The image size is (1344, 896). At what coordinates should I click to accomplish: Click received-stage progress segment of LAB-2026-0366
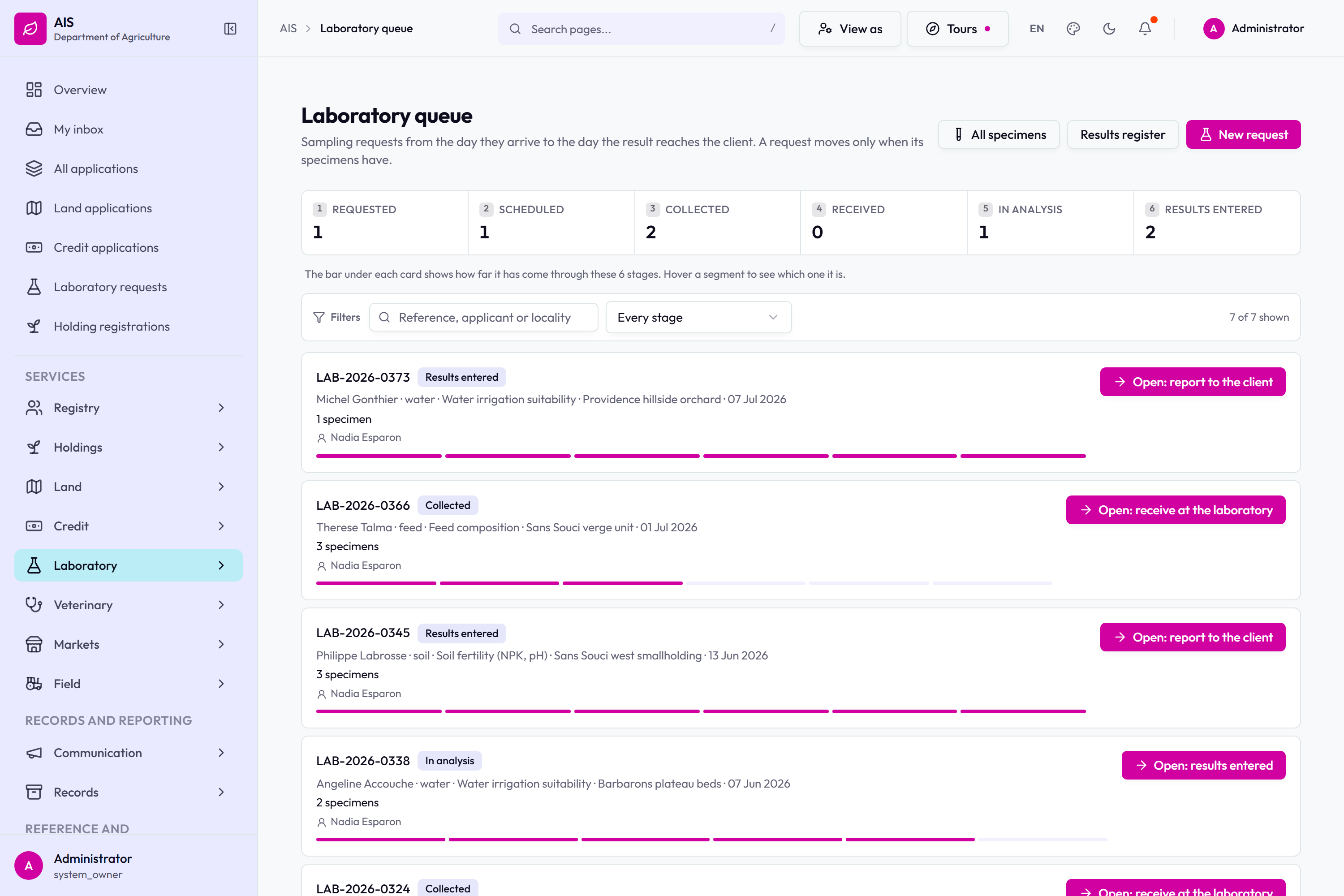point(746,583)
